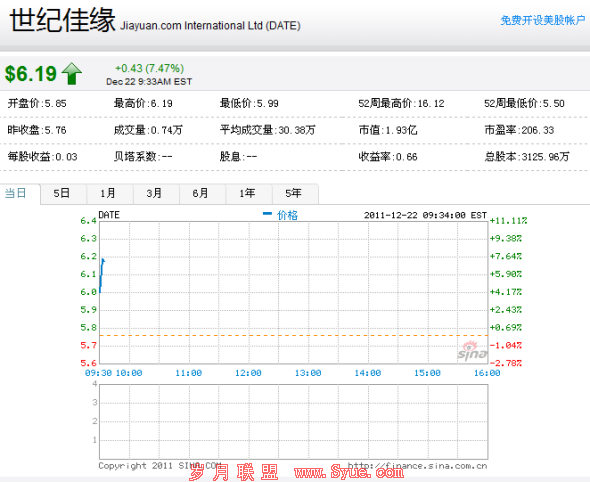Click the green up-arrow price icon
This screenshot has height=482, width=590.
point(72,73)
